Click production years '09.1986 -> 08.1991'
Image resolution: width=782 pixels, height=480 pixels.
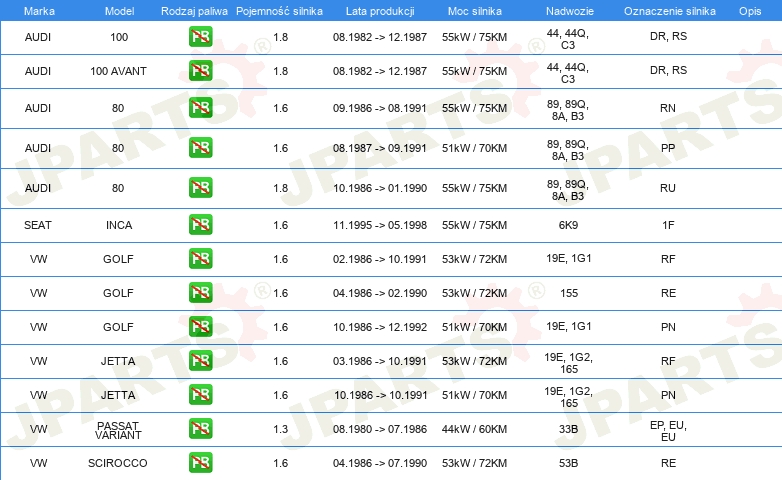click(x=380, y=108)
